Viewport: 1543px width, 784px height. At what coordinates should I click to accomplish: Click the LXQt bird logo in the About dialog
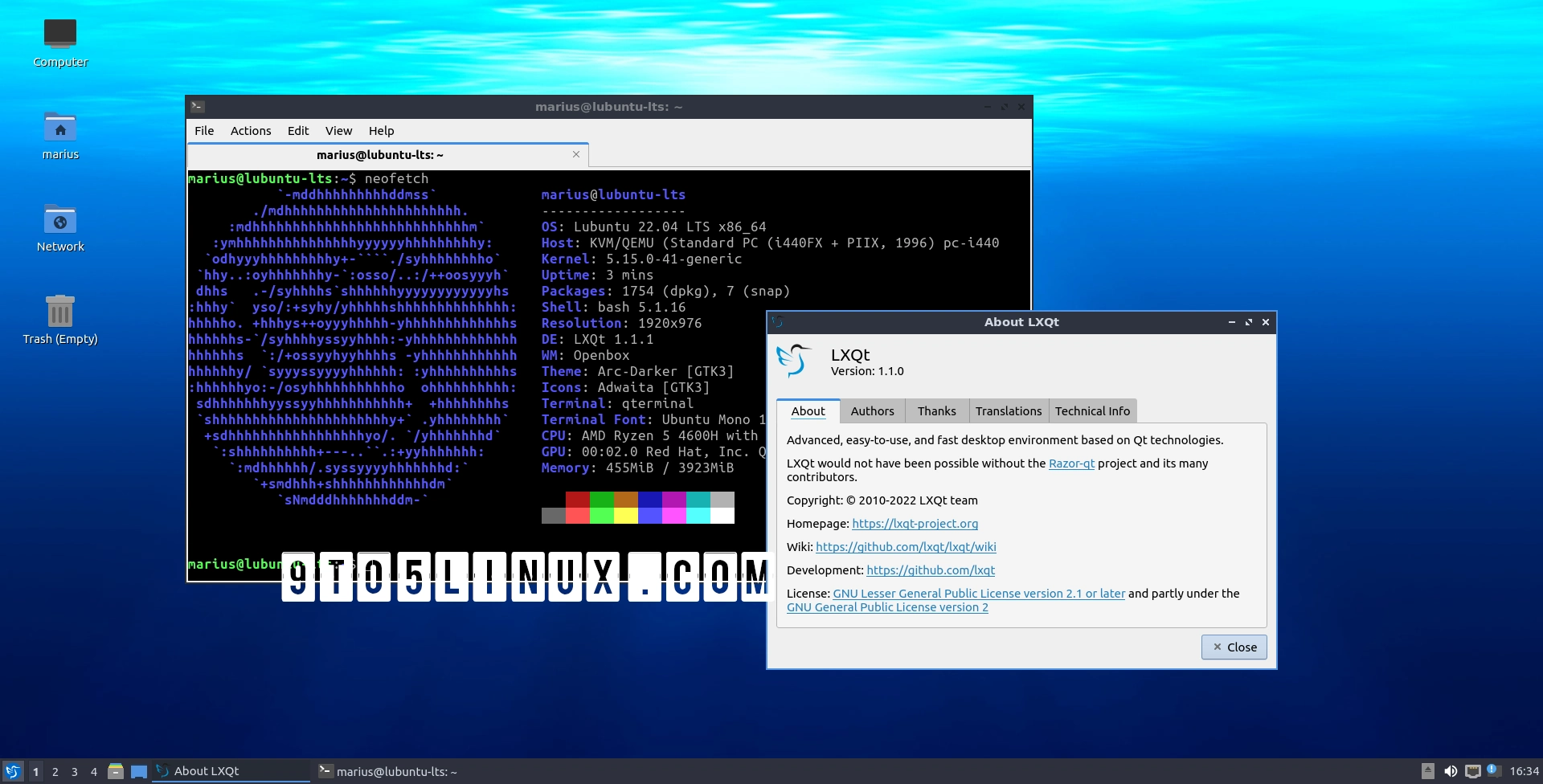(795, 361)
